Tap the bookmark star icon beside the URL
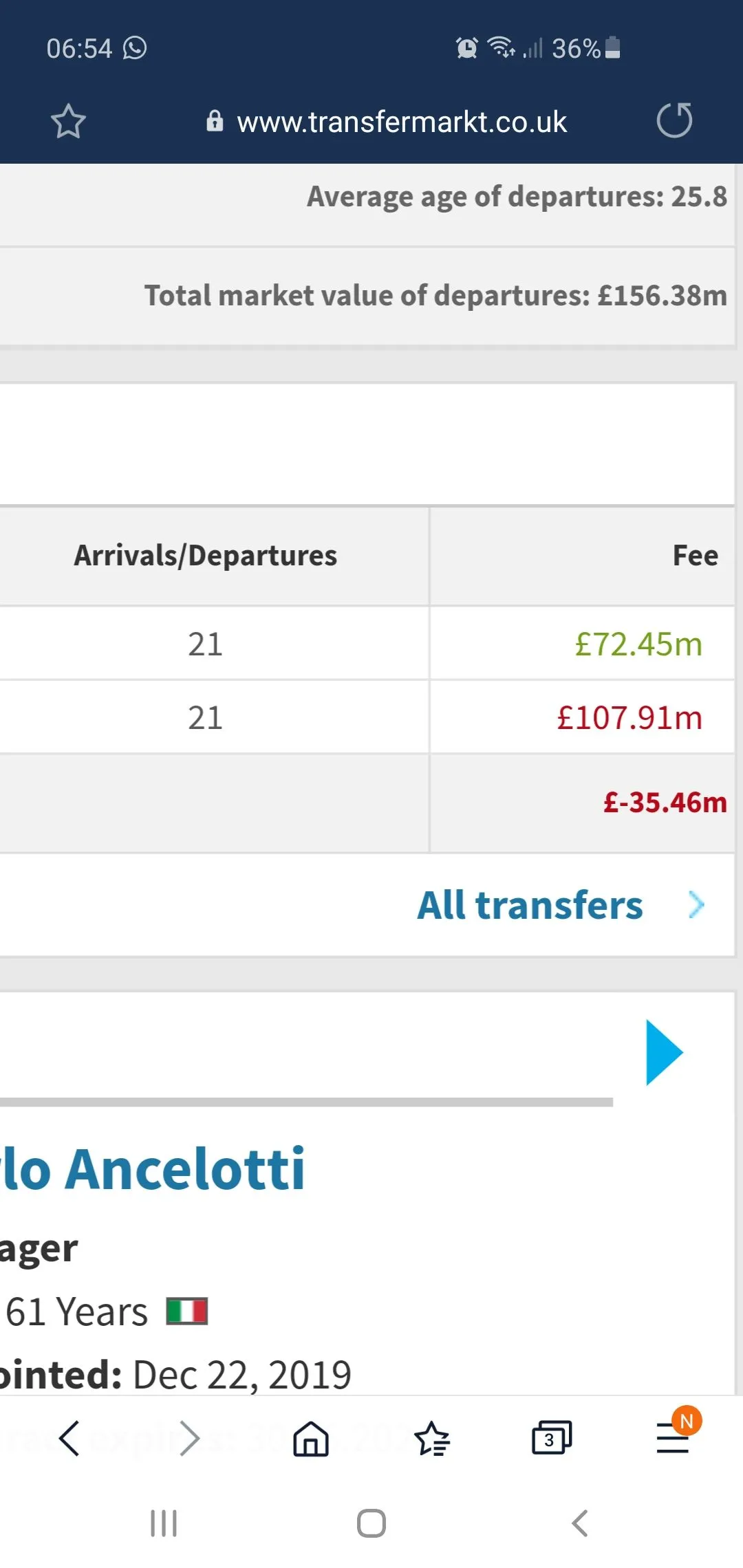 68,122
